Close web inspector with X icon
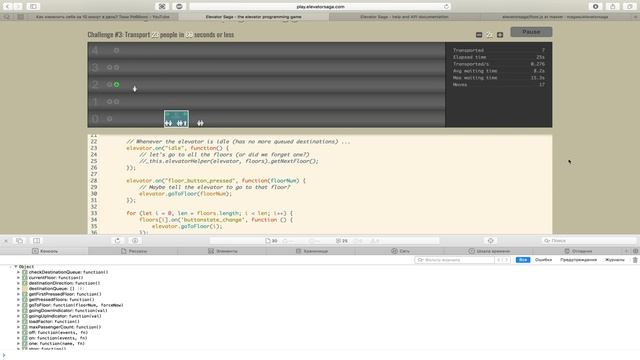The width and height of the screenshot is (640, 360). (x=6, y=241)
